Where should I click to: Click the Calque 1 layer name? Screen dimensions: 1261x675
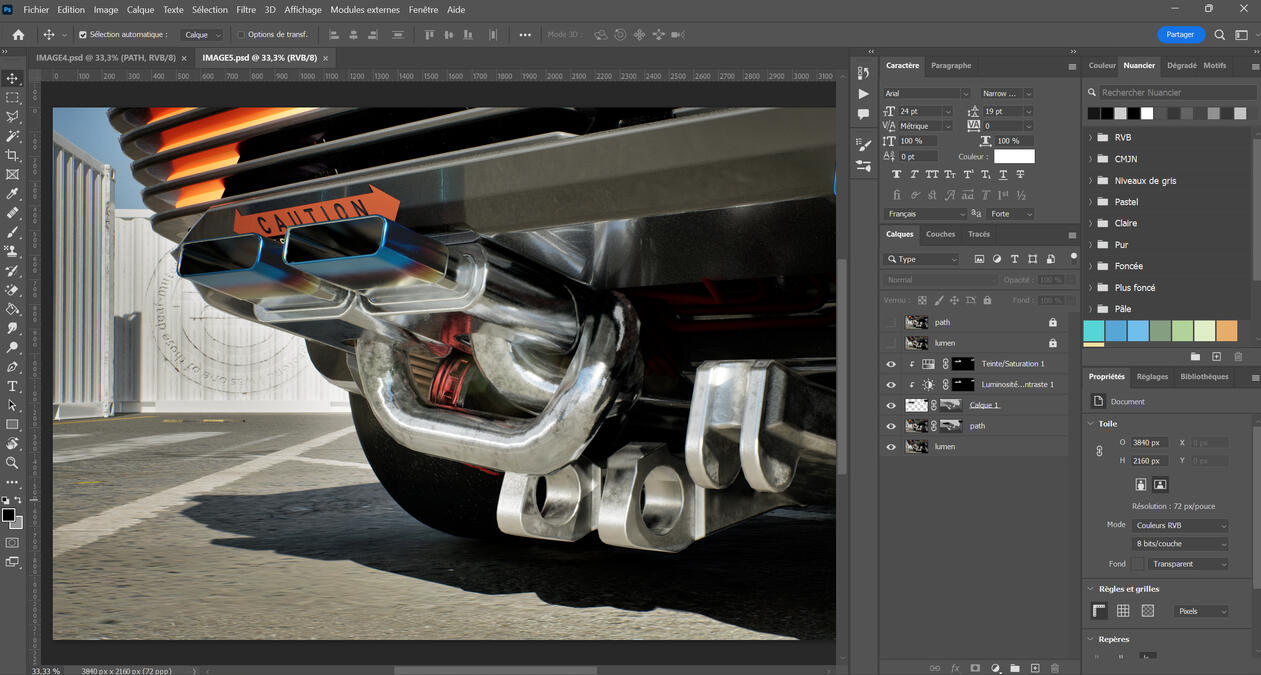[984, 405]
